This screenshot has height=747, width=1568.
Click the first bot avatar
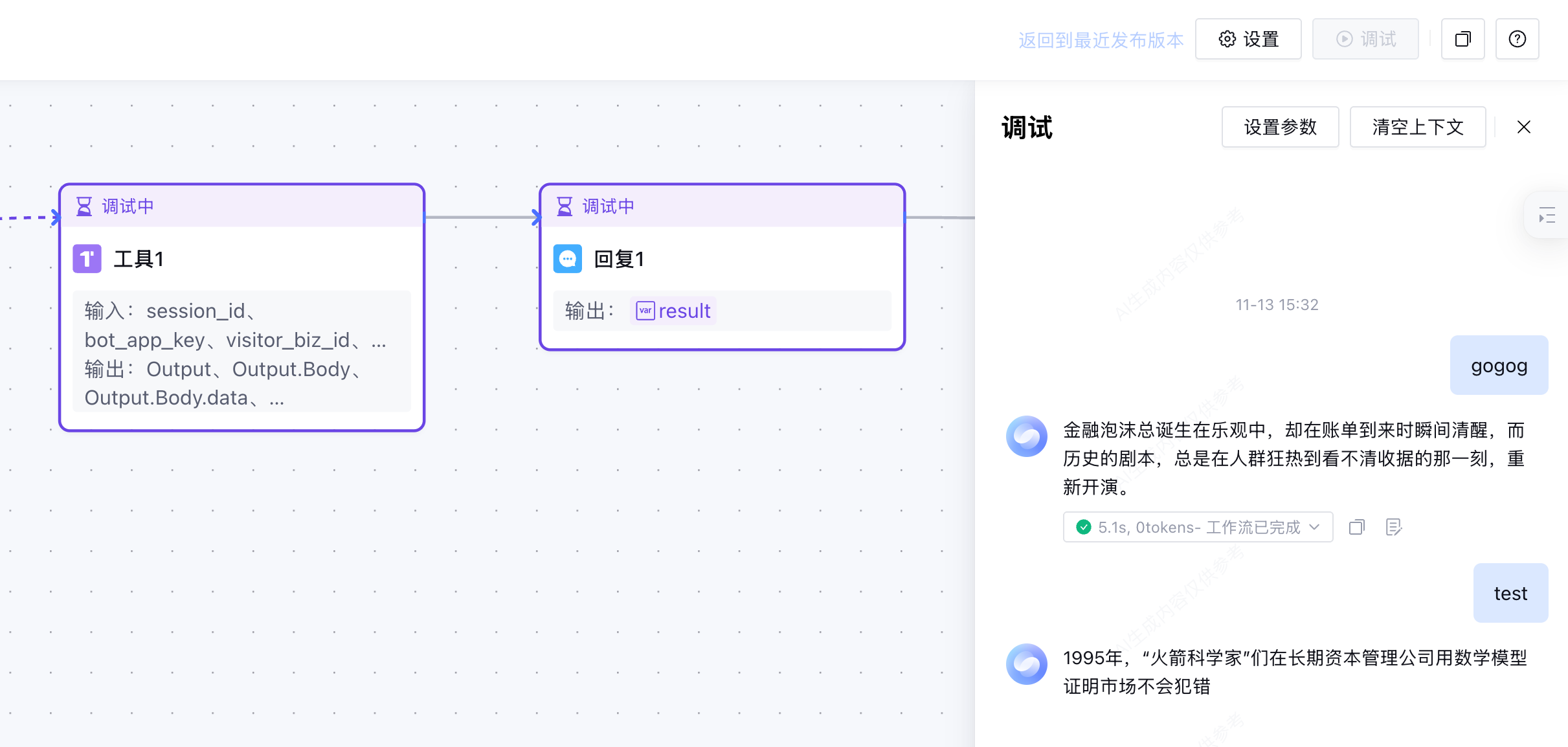click(1026, 436)
